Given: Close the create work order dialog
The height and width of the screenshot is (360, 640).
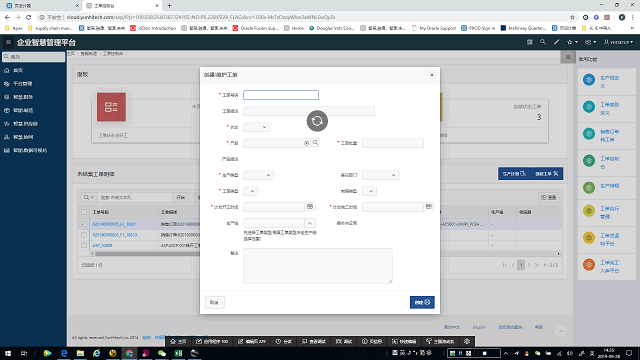Looking at the screenshot, I should click(432, 75).
